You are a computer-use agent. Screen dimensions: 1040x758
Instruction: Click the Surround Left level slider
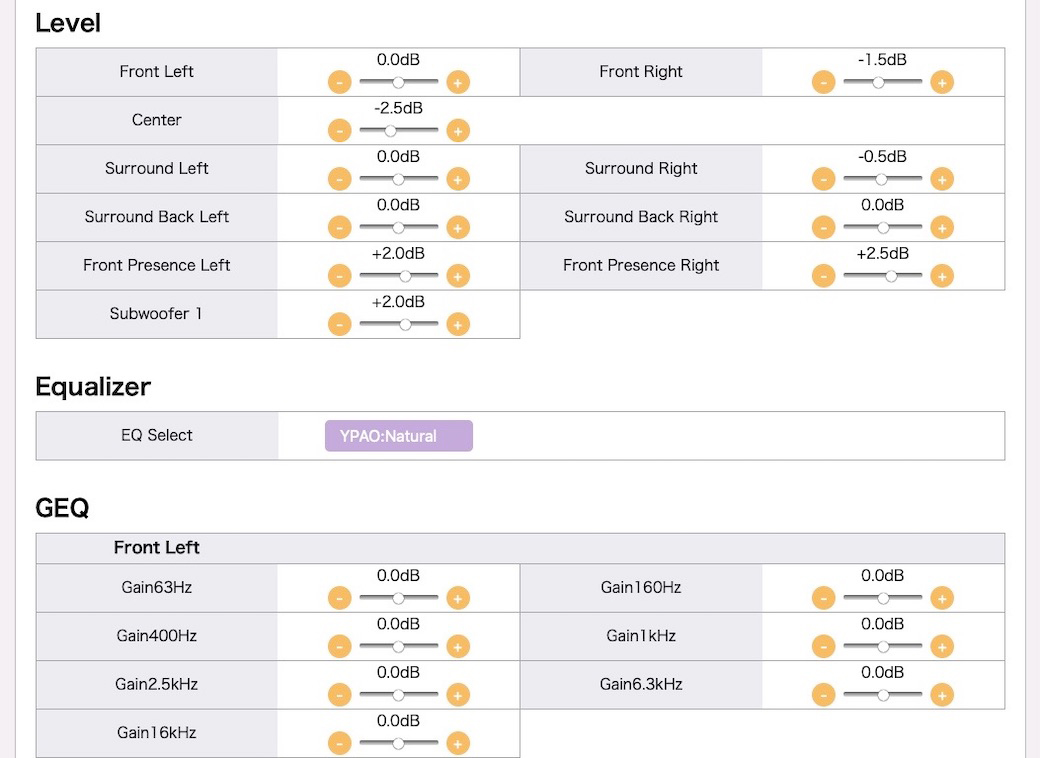click(399, 179)
